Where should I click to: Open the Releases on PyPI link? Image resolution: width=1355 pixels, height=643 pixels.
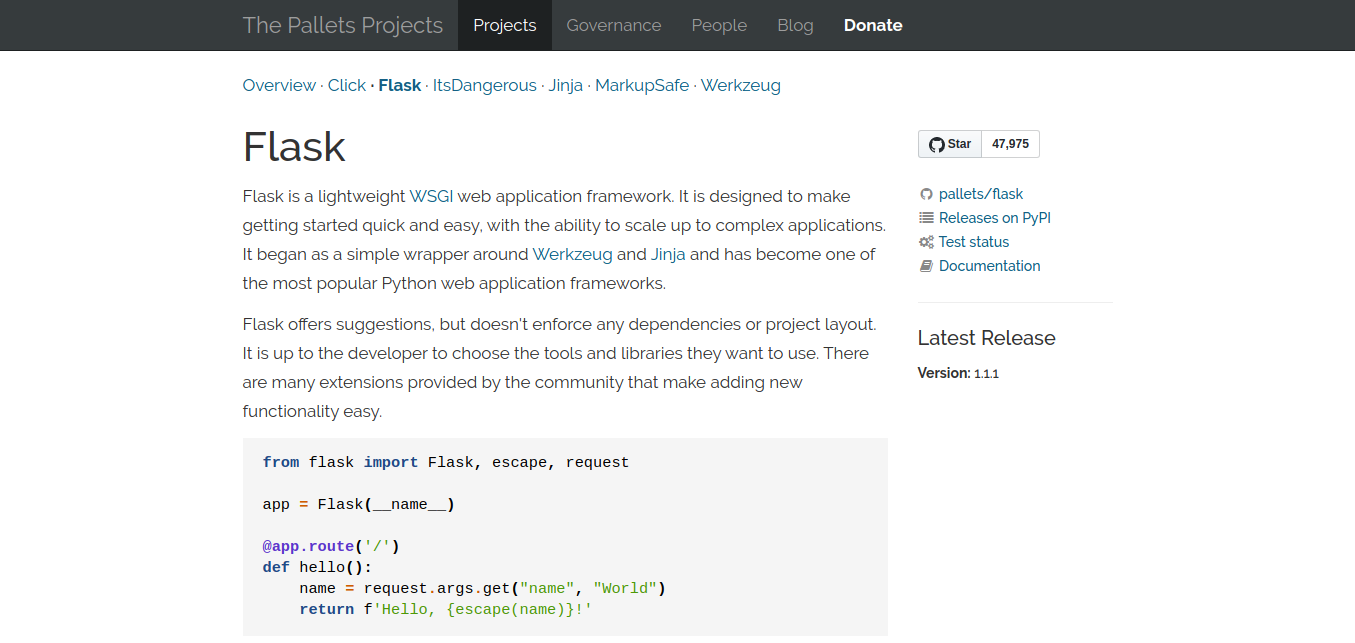point(995,218)
